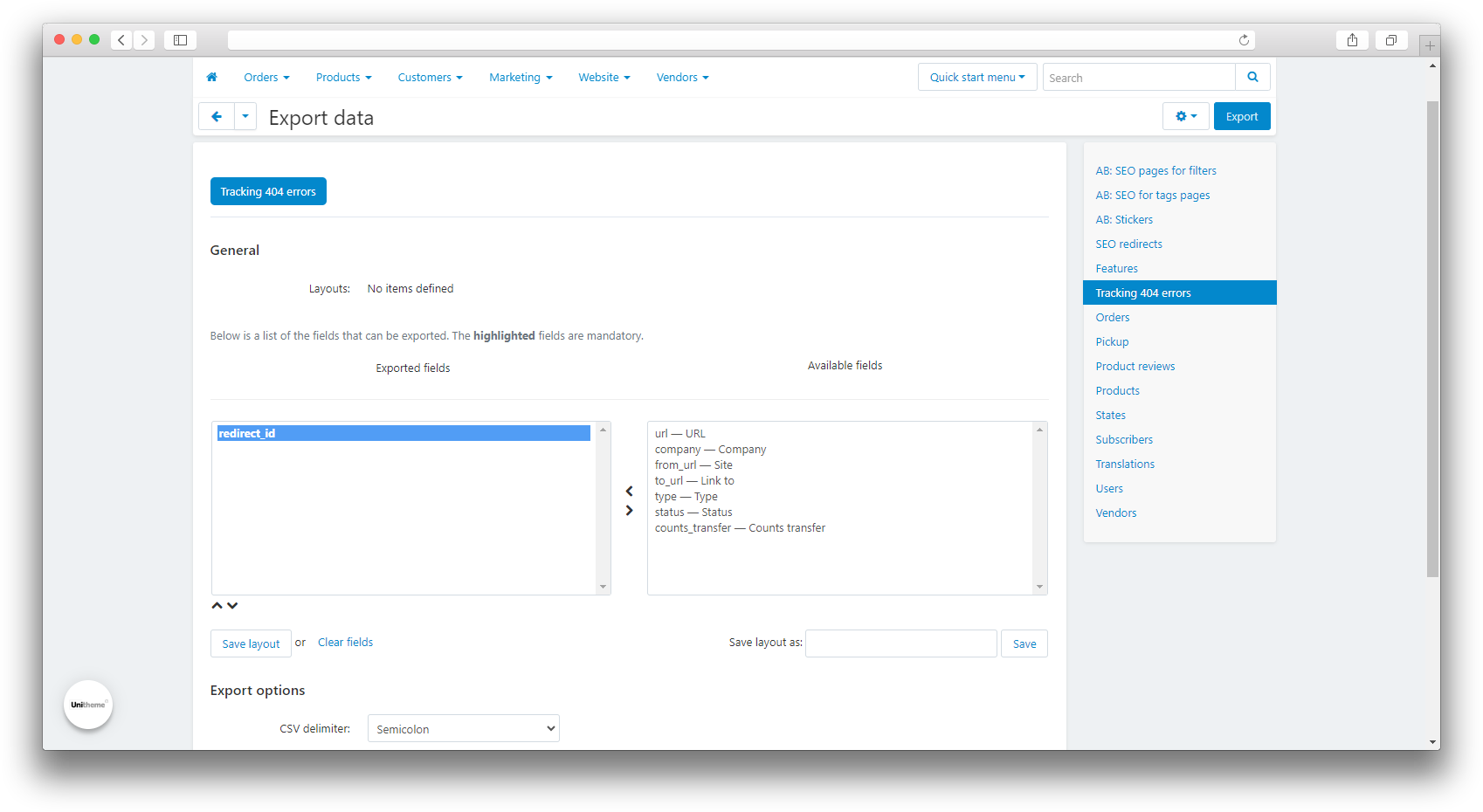Open the Marketing menu
Viewport: 1483px width, 812px height.
pyautogui.click(x=521, y=78)
